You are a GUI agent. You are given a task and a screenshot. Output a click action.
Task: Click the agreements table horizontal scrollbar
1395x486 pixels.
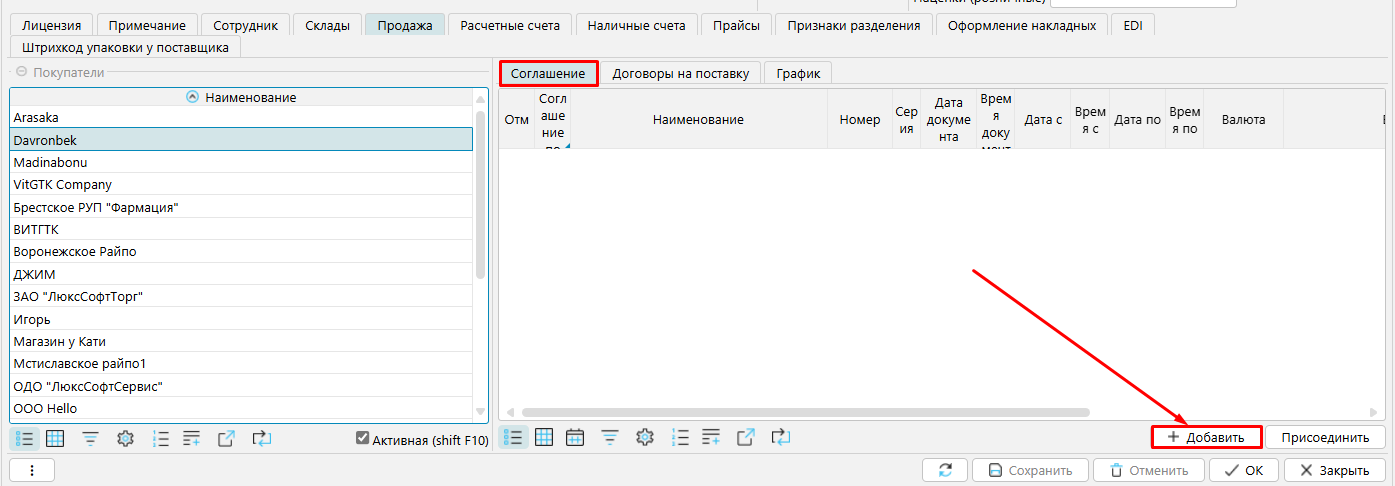804,412
